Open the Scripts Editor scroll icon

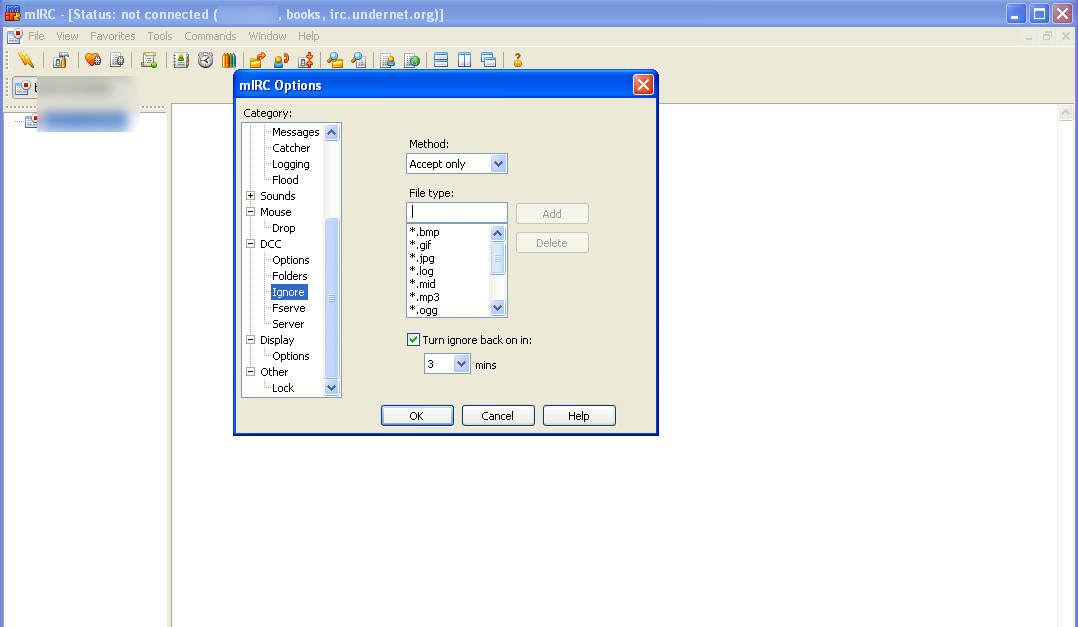[149, 60]
